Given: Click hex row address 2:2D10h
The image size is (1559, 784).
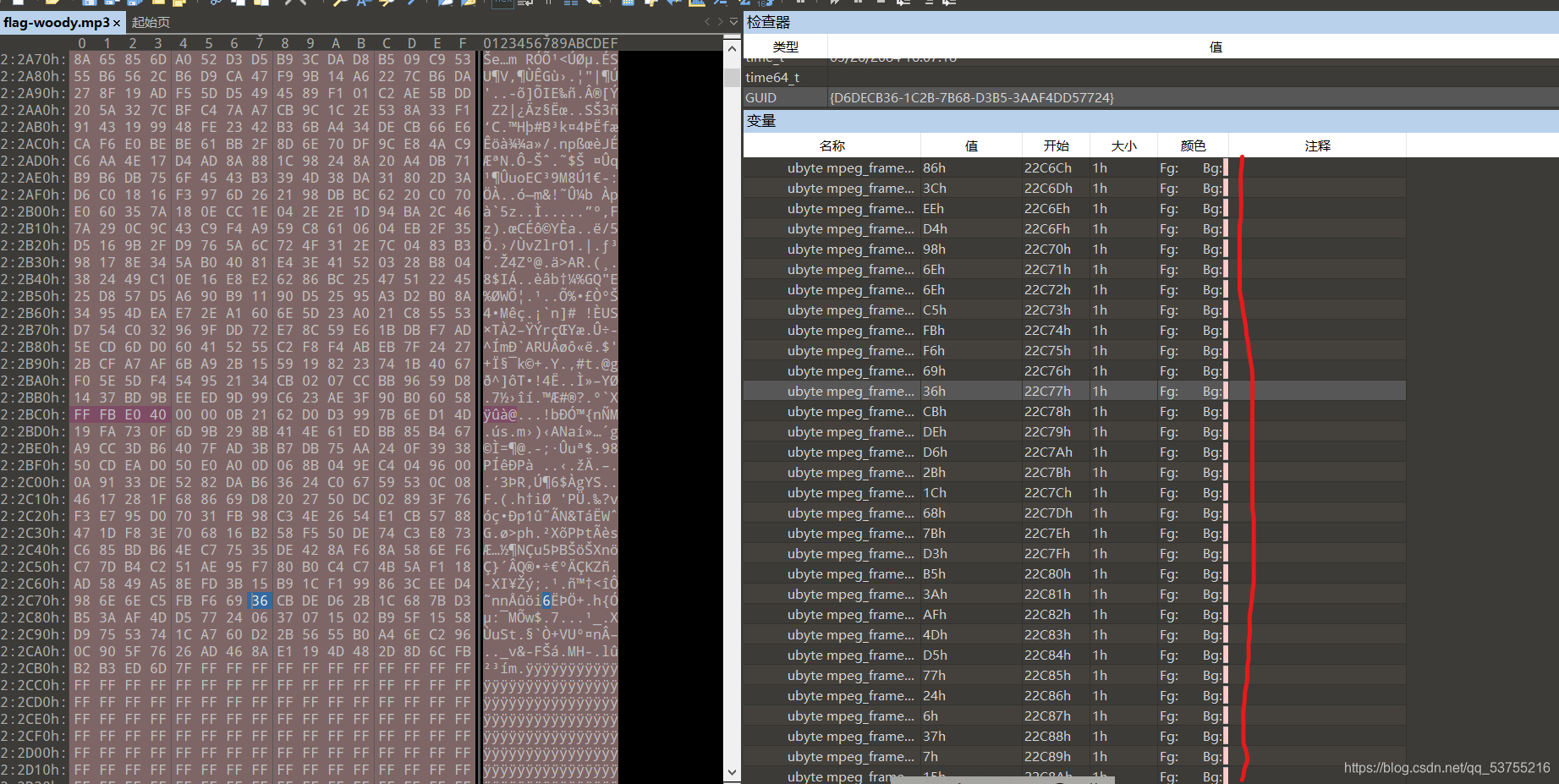Looking at the screenshot, I should [33, 770].
